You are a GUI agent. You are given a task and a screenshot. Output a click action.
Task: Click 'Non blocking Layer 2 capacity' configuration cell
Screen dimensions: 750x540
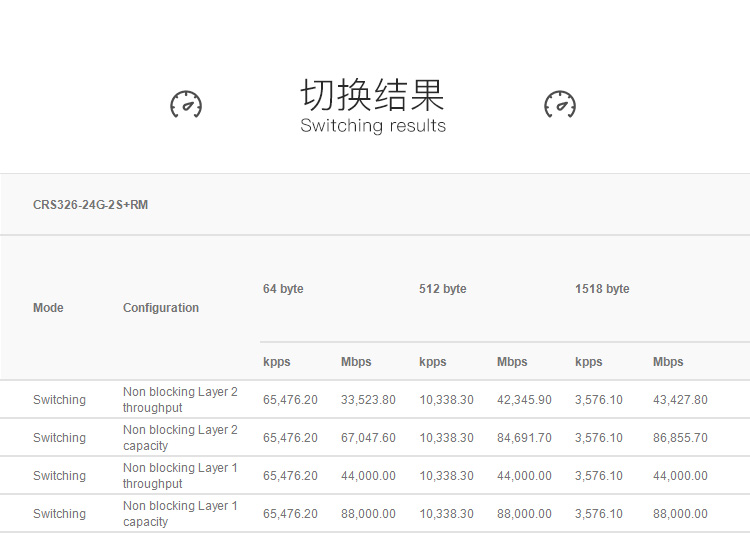[x=180, y=438]
